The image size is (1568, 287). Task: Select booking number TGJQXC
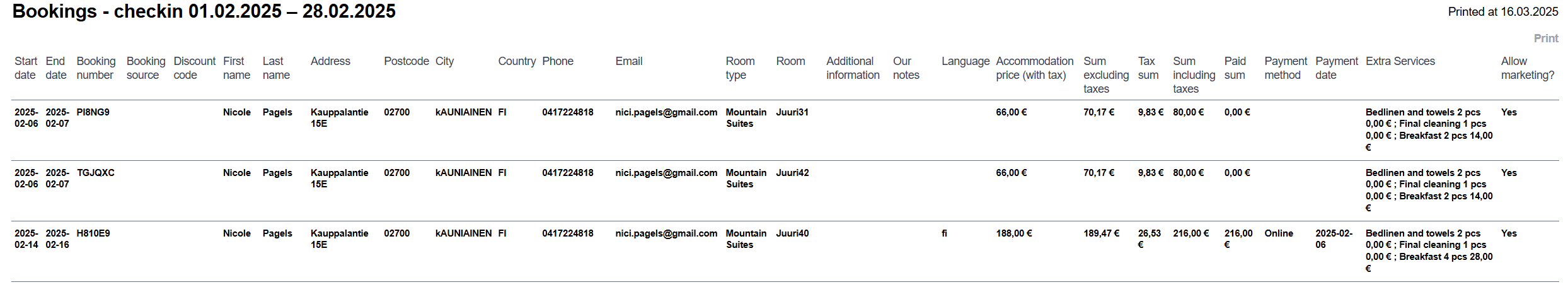coord(95,173)
